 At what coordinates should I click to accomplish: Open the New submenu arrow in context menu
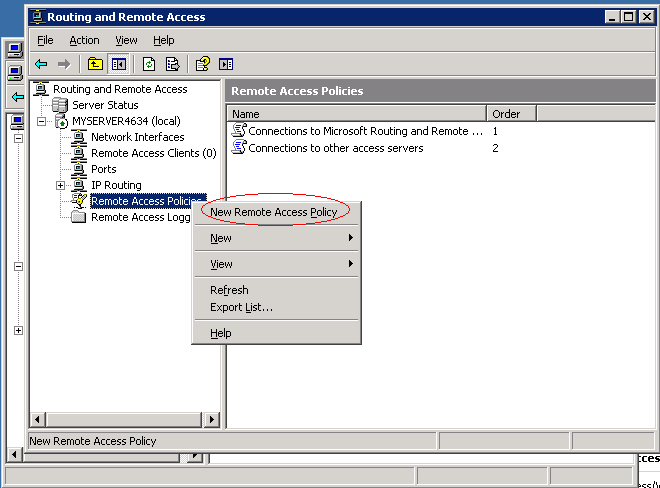[x=351, y=238]
